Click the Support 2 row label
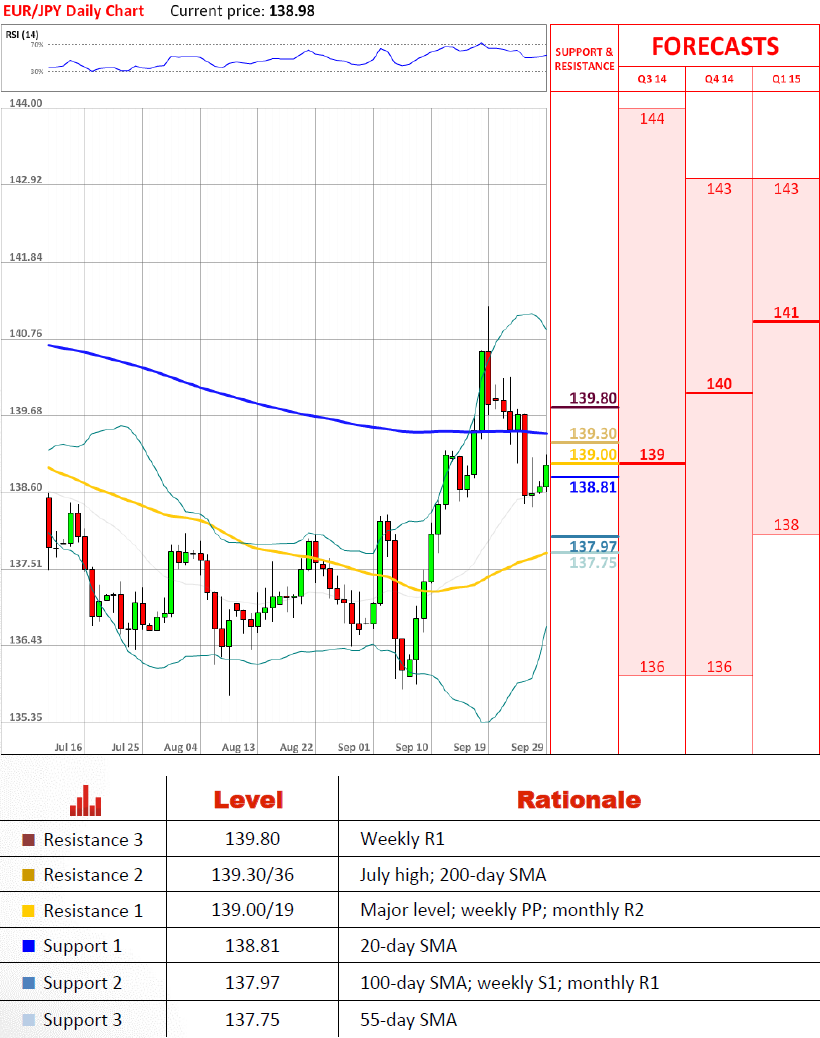Screen dimensions: 820x1038 (x=83, y=983)
